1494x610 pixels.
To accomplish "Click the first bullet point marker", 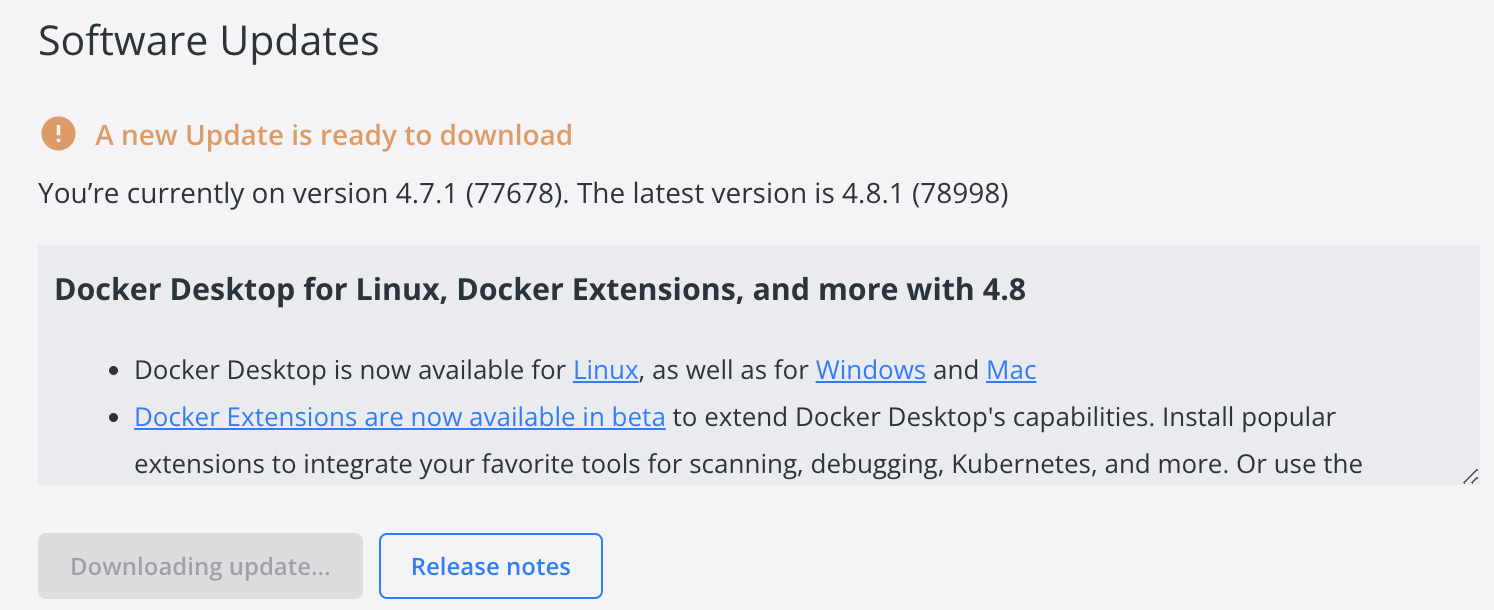I will (x=114, y=371).
